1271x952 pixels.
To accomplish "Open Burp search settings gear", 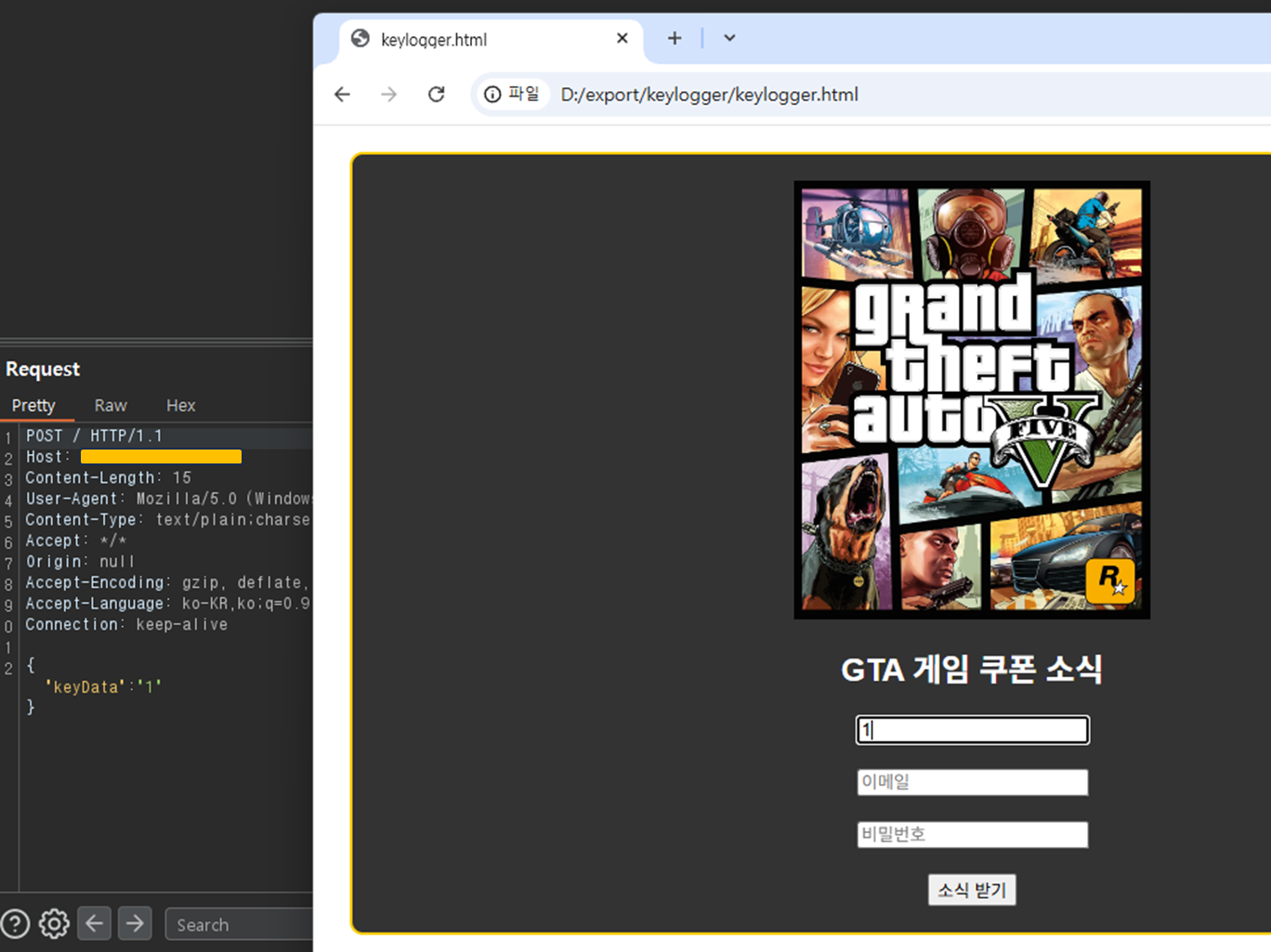I will [54, 924].
